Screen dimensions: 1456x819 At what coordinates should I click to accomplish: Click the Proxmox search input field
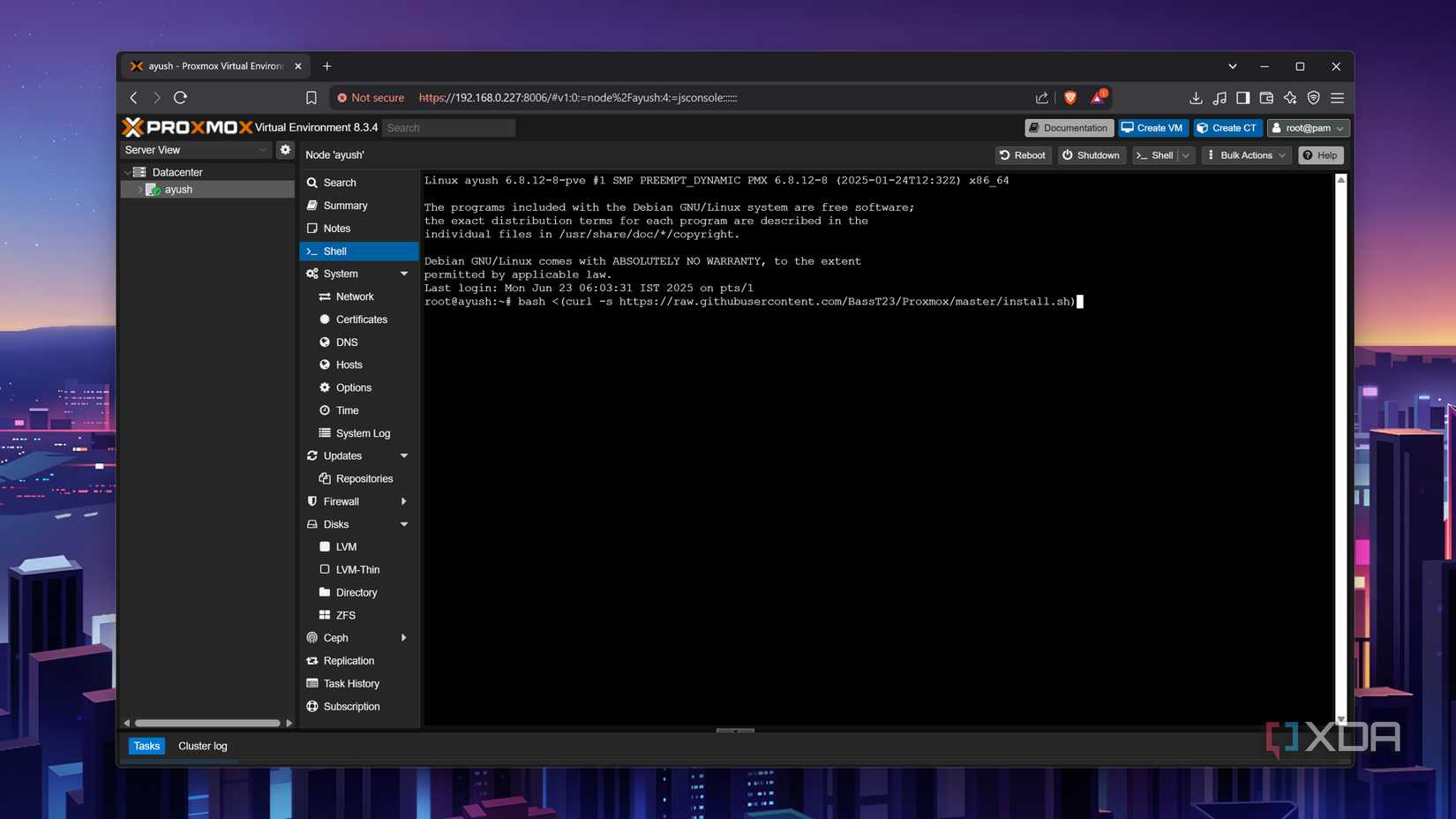pyautogui.click(x=449, y=128)
